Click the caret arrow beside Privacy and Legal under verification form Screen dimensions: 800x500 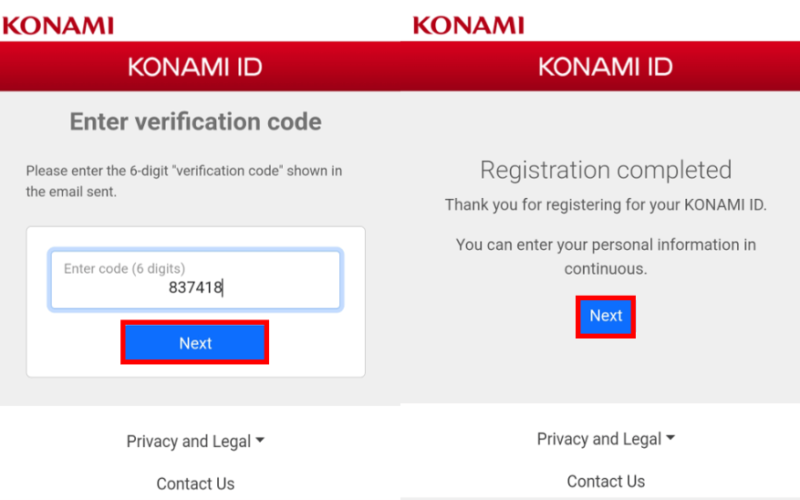(x=260, y=440)
